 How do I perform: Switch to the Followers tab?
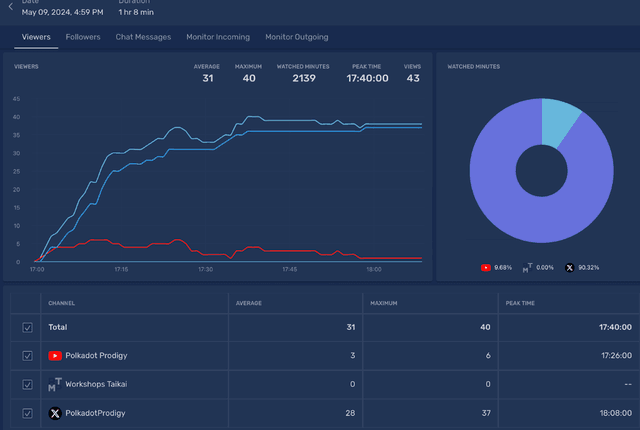click(83, 37)
